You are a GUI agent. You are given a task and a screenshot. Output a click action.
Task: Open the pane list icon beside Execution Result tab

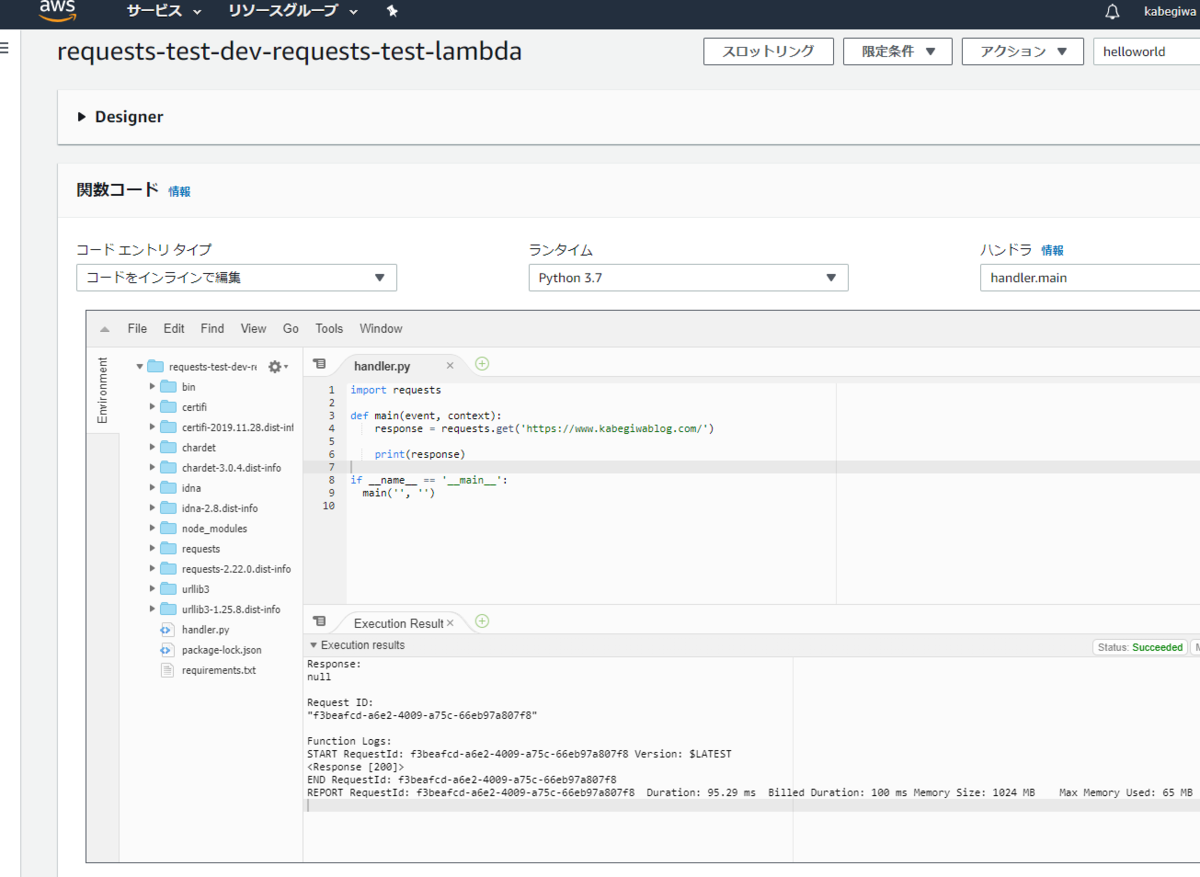pyautogui.click(x=319, y=622)
